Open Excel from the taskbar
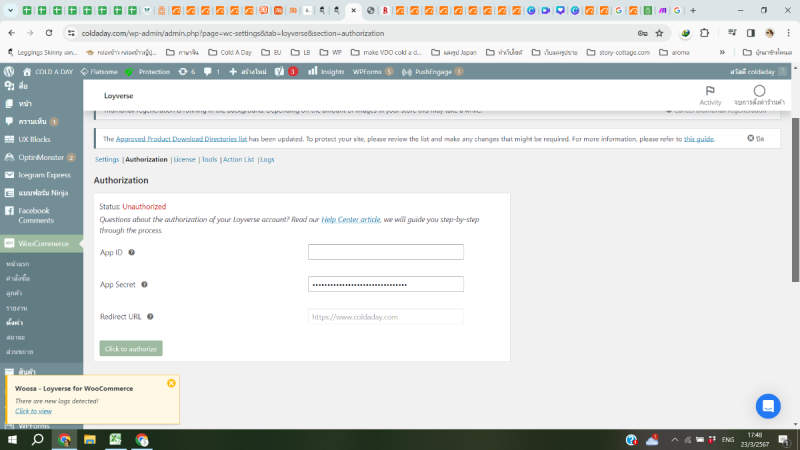The height and width of the screenshot is (450, 800). [115, 439]
